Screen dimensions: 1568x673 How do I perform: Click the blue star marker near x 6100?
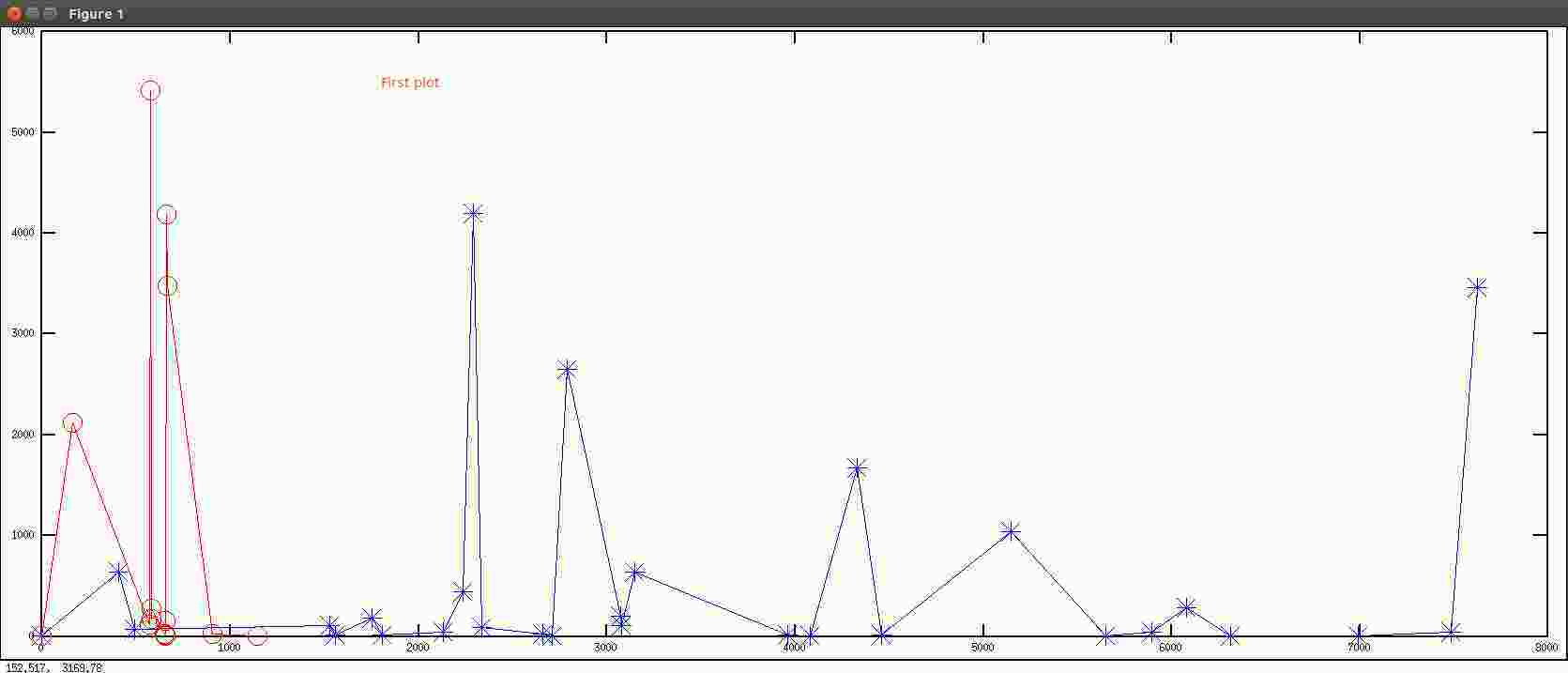[1186, 607]
